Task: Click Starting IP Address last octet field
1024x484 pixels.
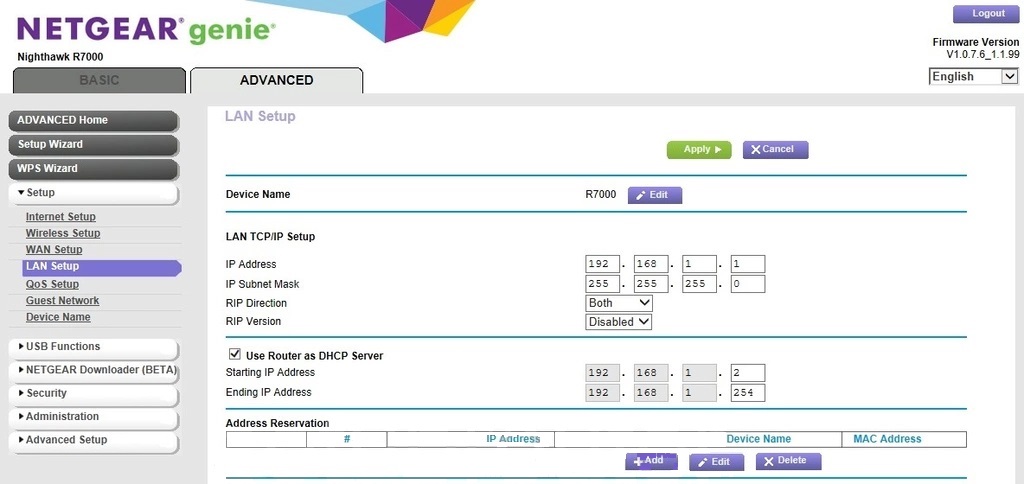Action: pyautogui.click(x=748, y=373)
